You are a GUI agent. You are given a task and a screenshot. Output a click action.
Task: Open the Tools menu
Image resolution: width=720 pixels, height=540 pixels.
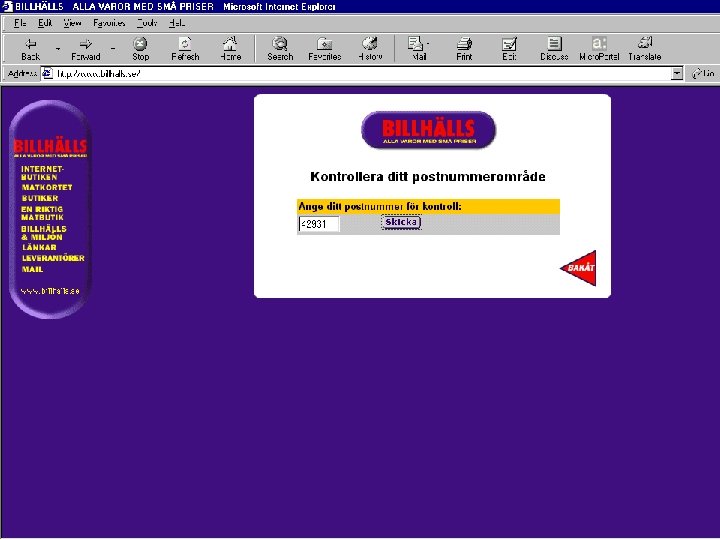(147, 23)
